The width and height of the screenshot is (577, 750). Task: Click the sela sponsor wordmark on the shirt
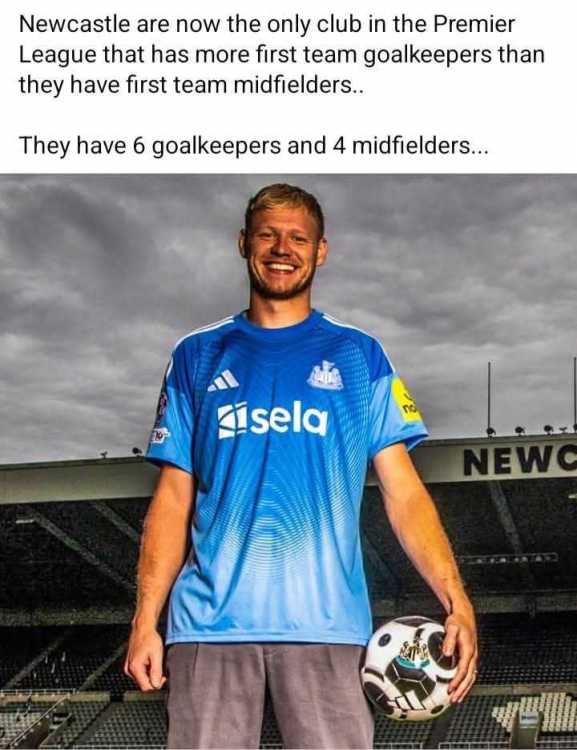(x=273, y=419)
